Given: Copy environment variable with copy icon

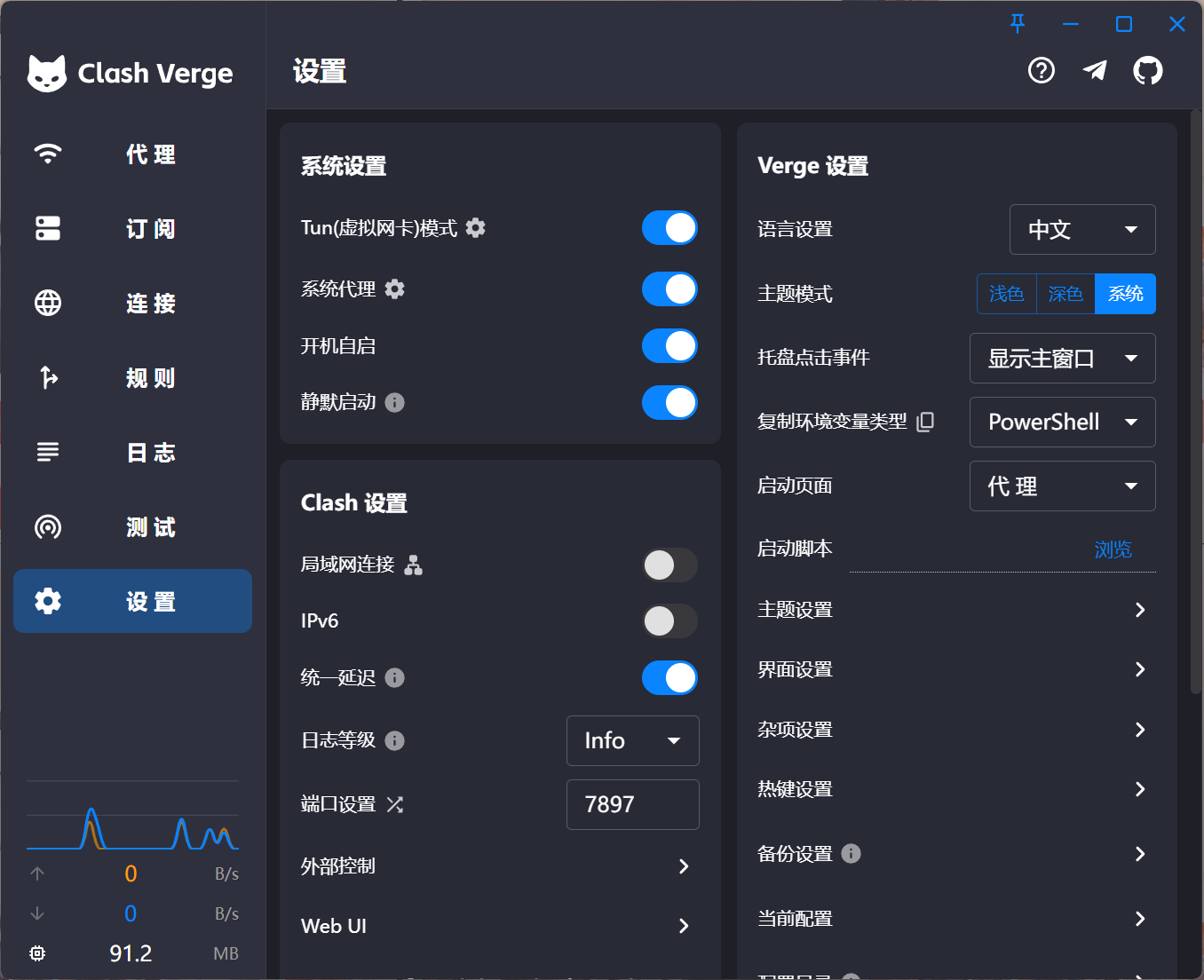Looking at the screenshot, I should click(x=925, y=422).
